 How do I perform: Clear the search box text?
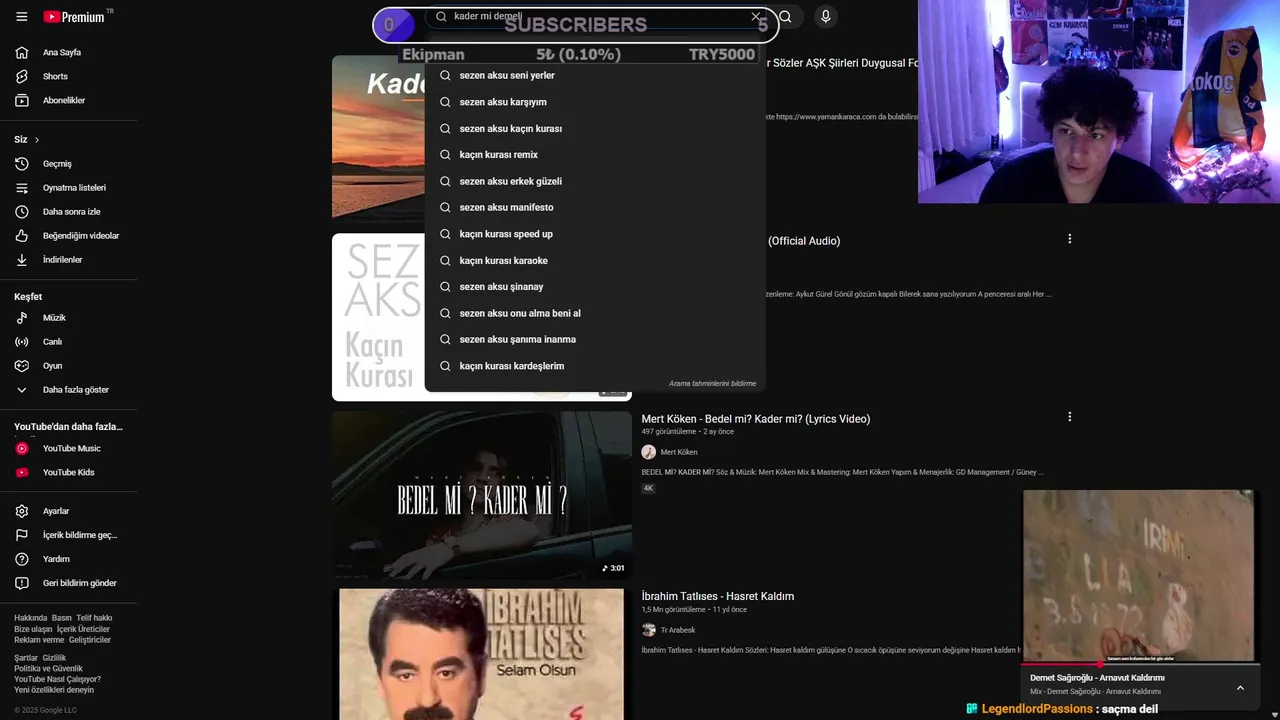(756, 16)
